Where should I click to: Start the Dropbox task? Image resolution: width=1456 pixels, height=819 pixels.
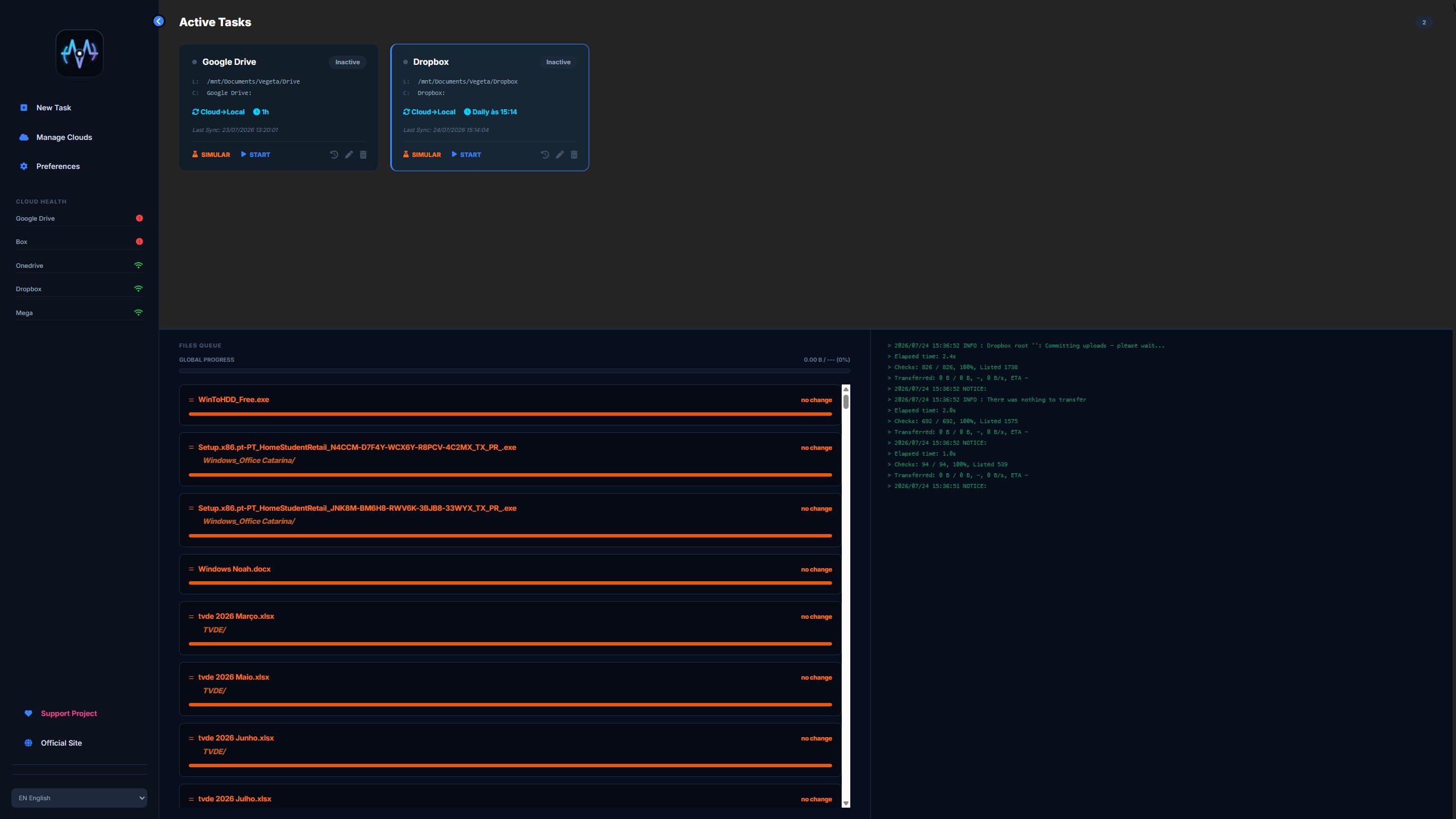(x=466, y=155)
